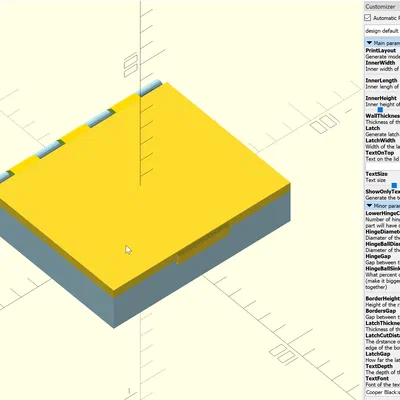Click the TextSize slider handle
Image resolution: width=400 pixels, height=400 pixels.
[x=394, y=185]
